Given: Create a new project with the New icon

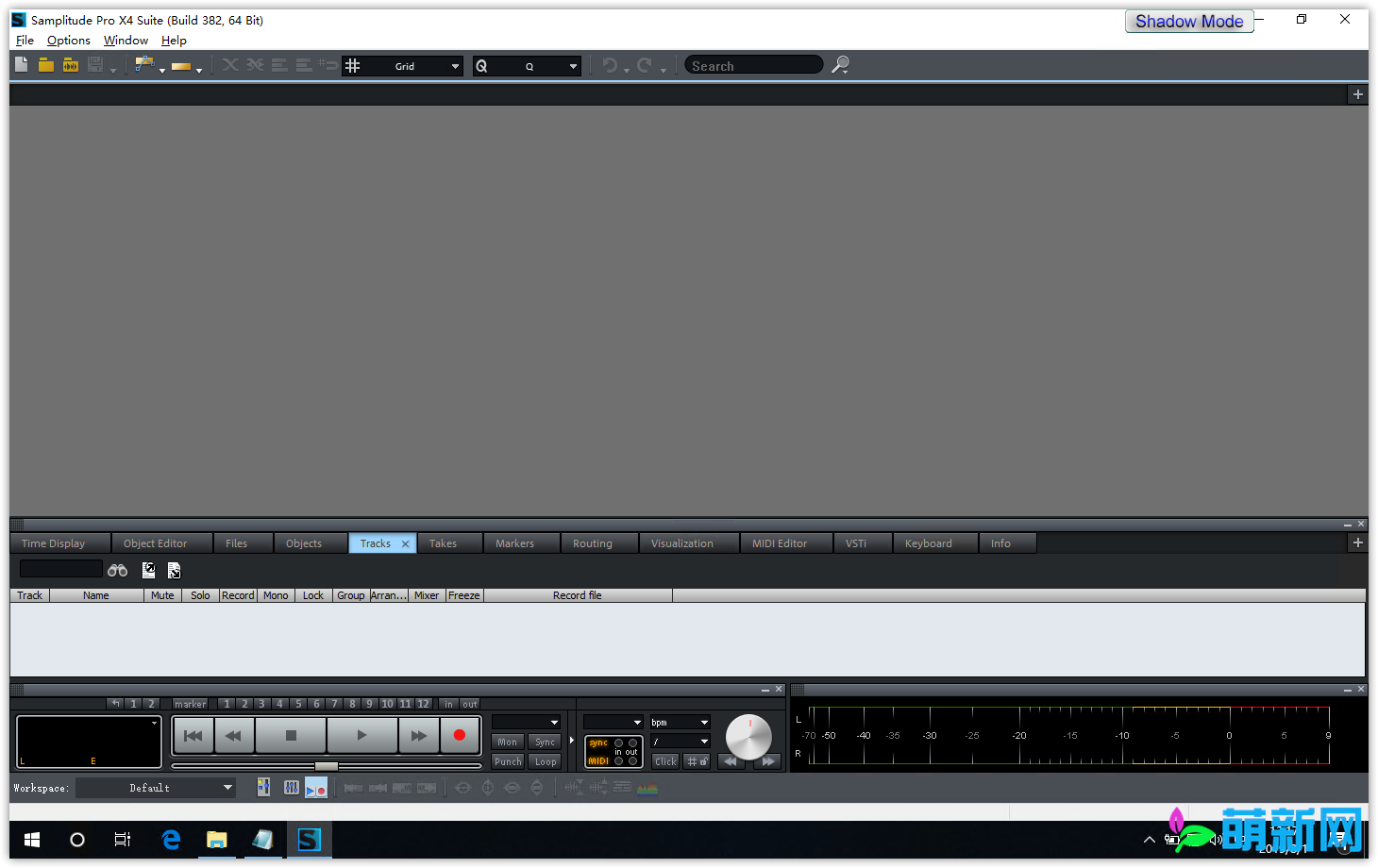Looking at the screenshot, I should [22, 65].
